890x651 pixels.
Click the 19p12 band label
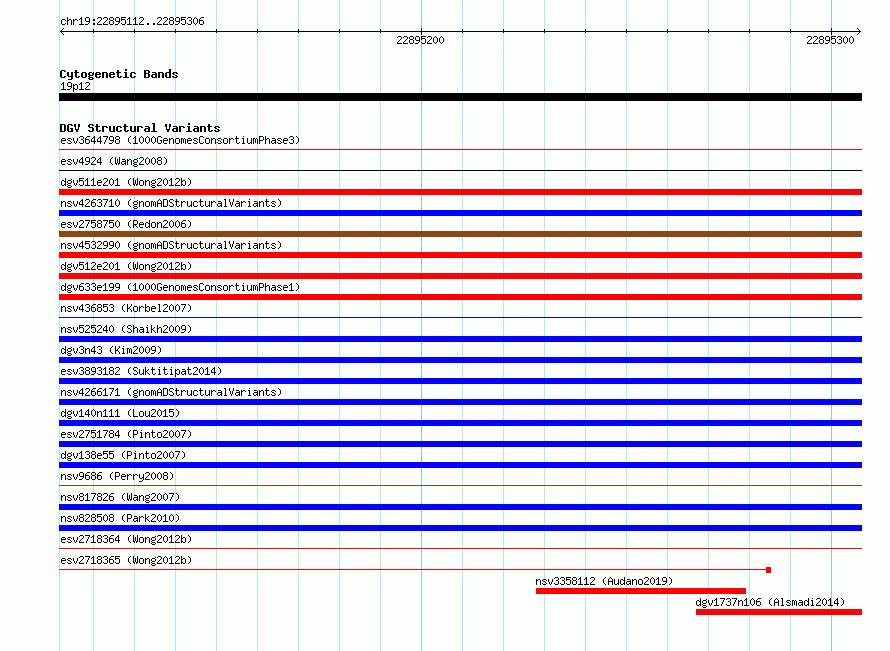75,86
